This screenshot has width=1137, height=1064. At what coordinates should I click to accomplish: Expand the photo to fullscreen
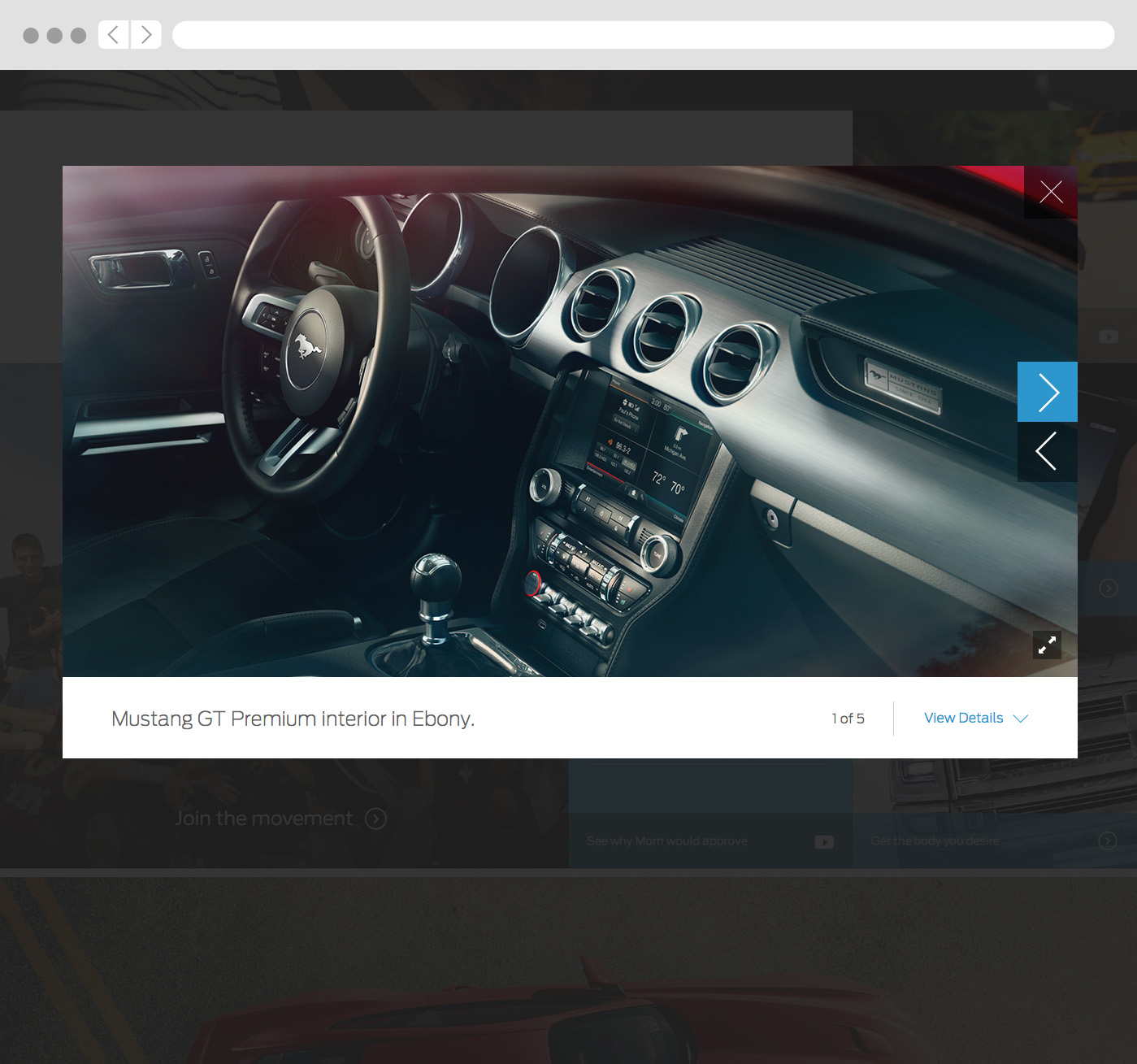point(1048,645)
